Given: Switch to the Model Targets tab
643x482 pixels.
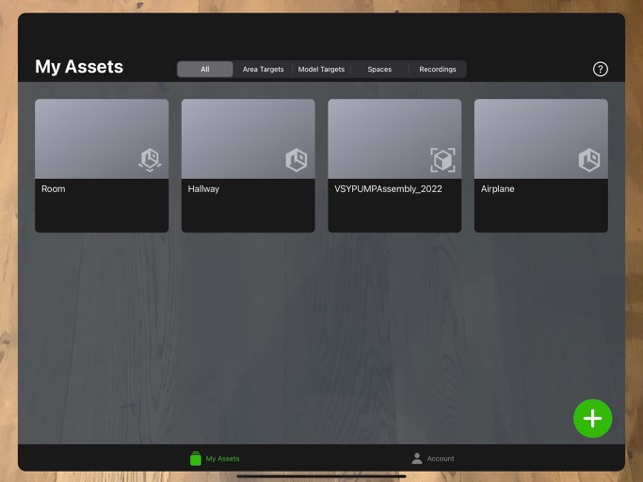Looking at the screenshot, I should point(321,69).
